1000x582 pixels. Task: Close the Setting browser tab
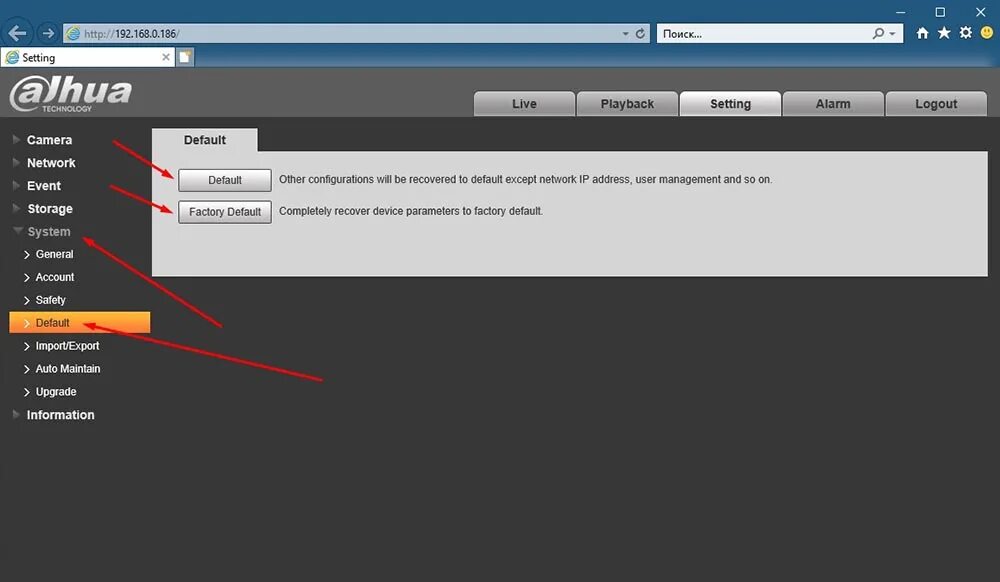pos(166,57)
